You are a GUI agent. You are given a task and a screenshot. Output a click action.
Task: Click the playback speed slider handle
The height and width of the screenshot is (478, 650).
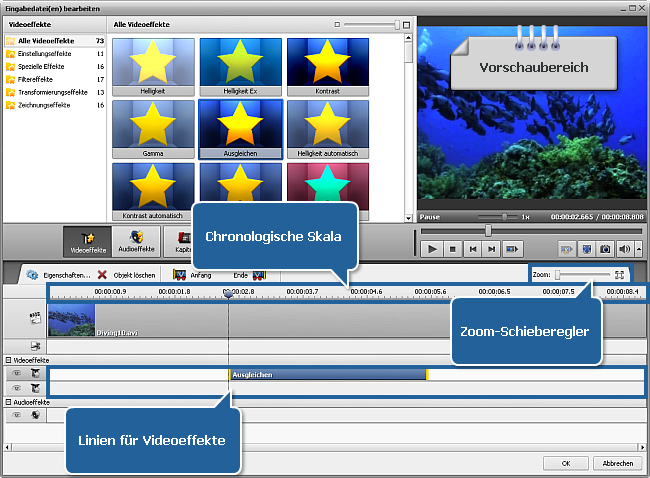pyautogui.click(x=504, y=216)
